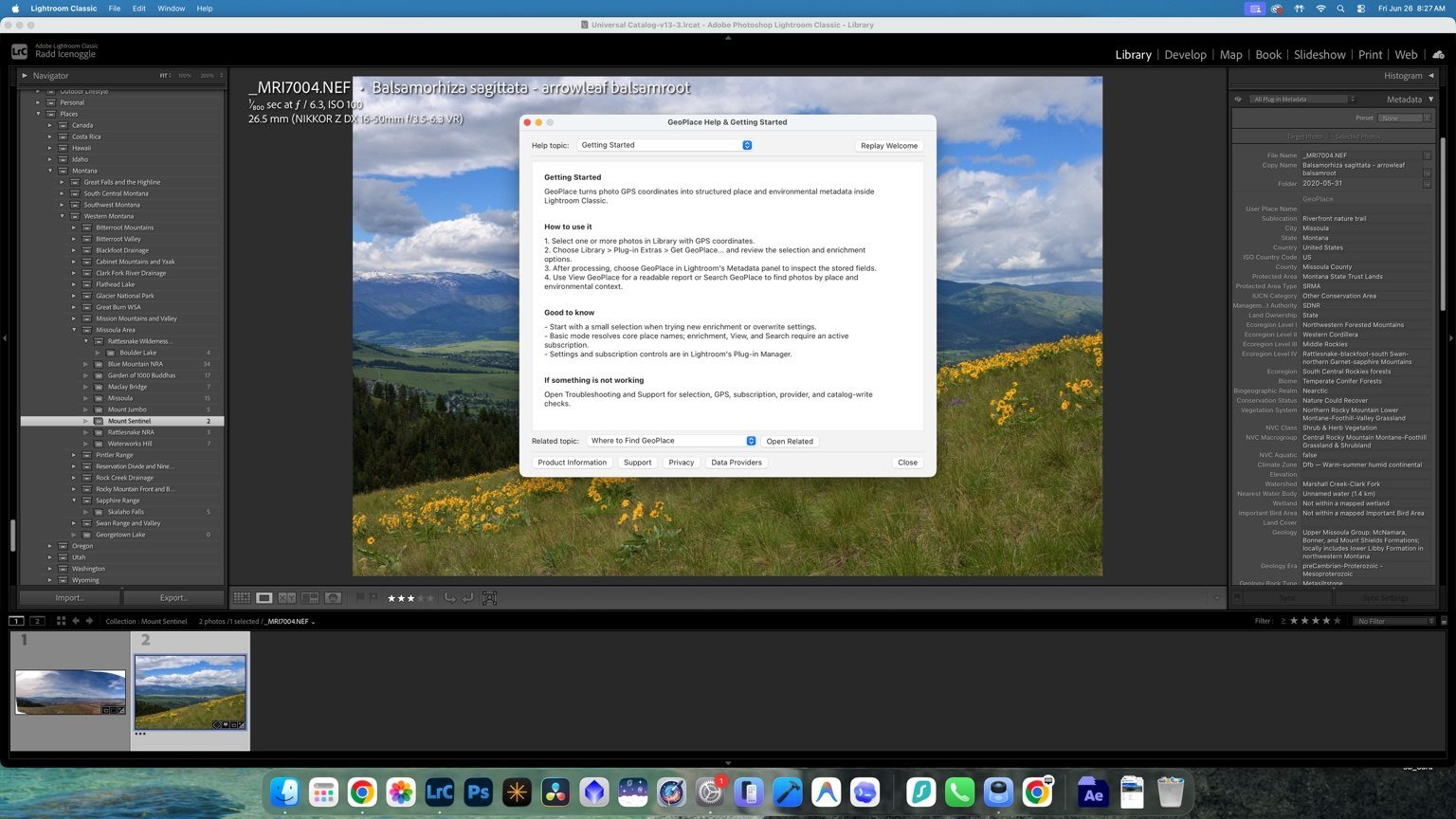Collapse the Navigator panel triangle
Image resolution: width=1456 pixels, height=819 pixels.
[x=25, y=75]
